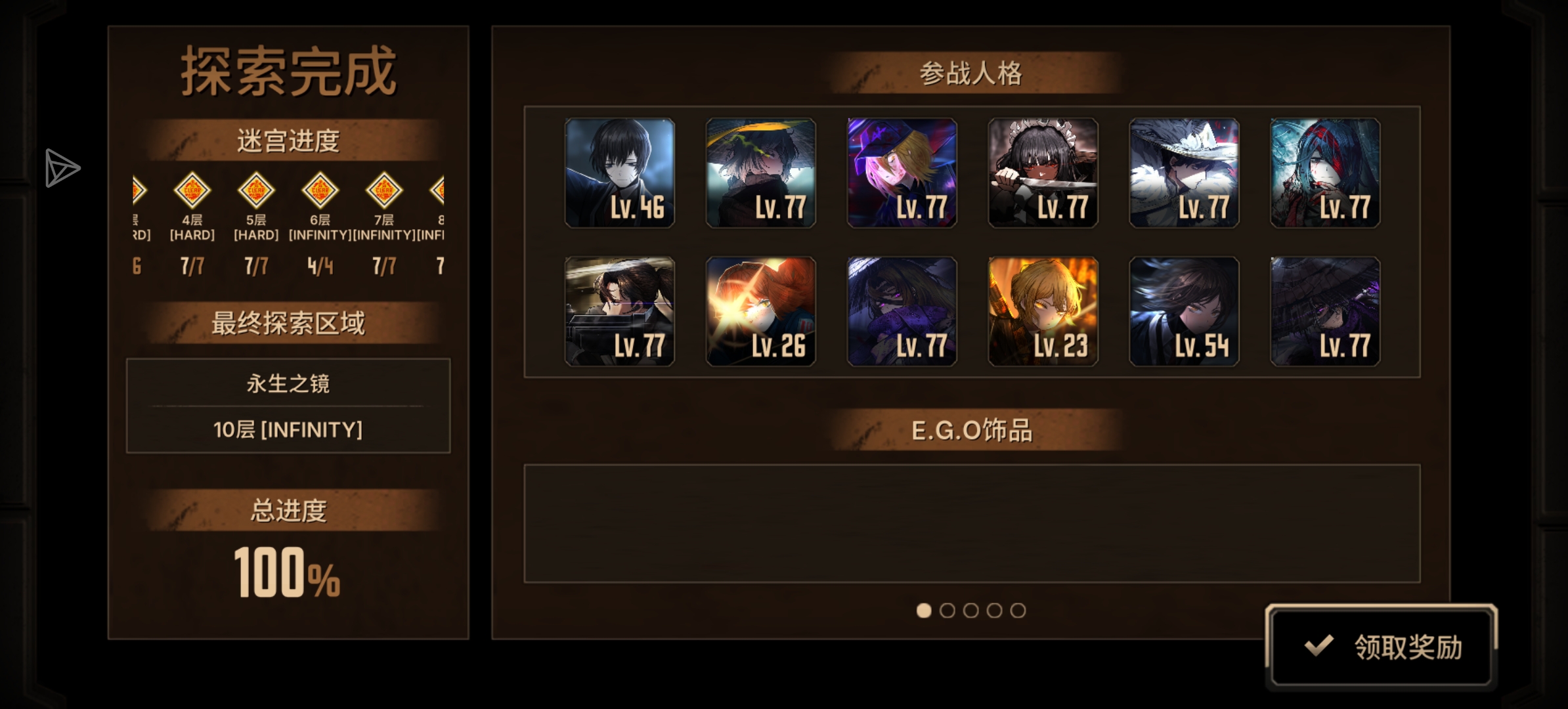Select the Lv. 23 blonde identity portrait
Screen dimensions: 1568x709
1043,311
